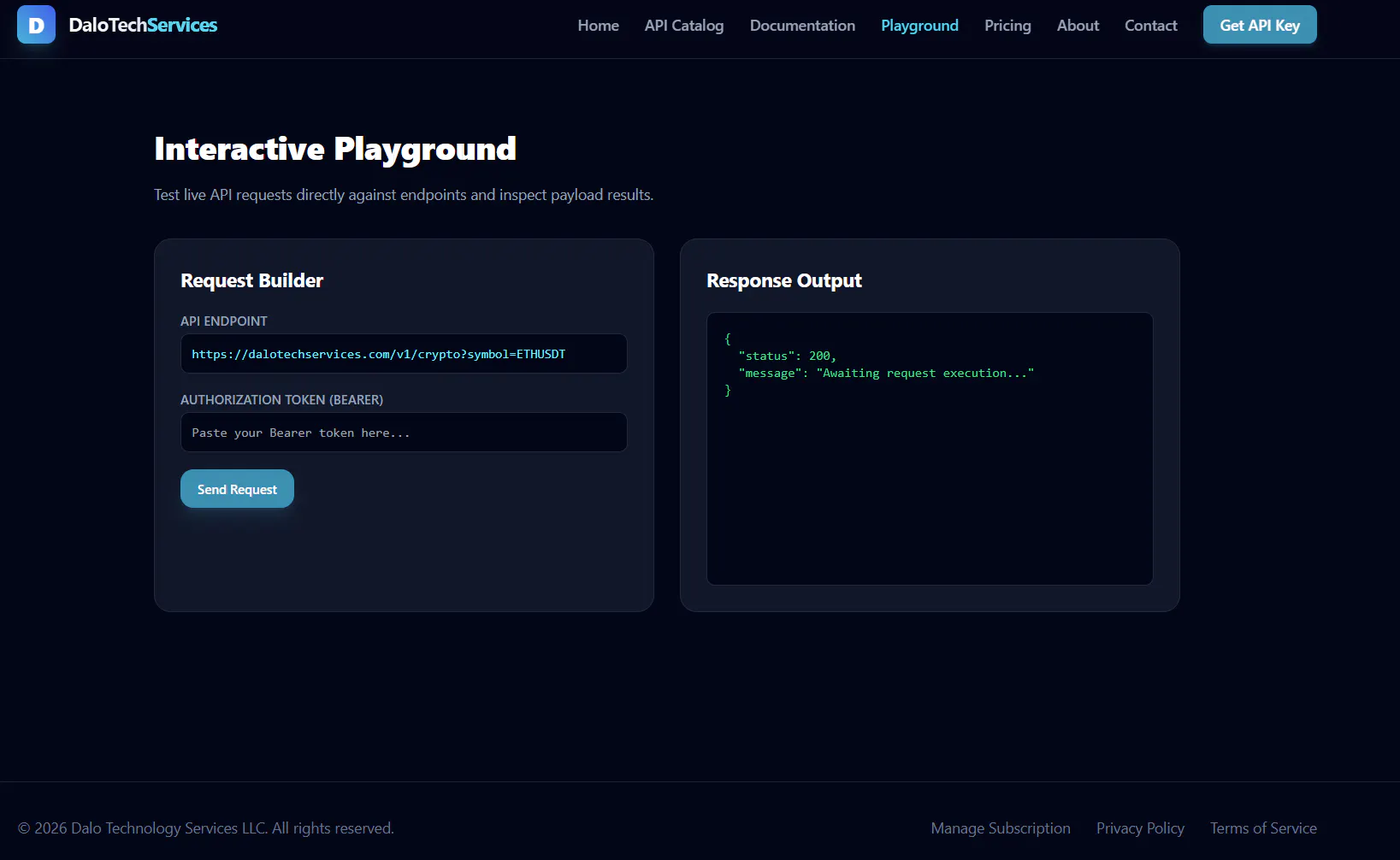Open Terms of Service link
Viewport: 1400px width, 860px height.
click(x=1263, y=828)
